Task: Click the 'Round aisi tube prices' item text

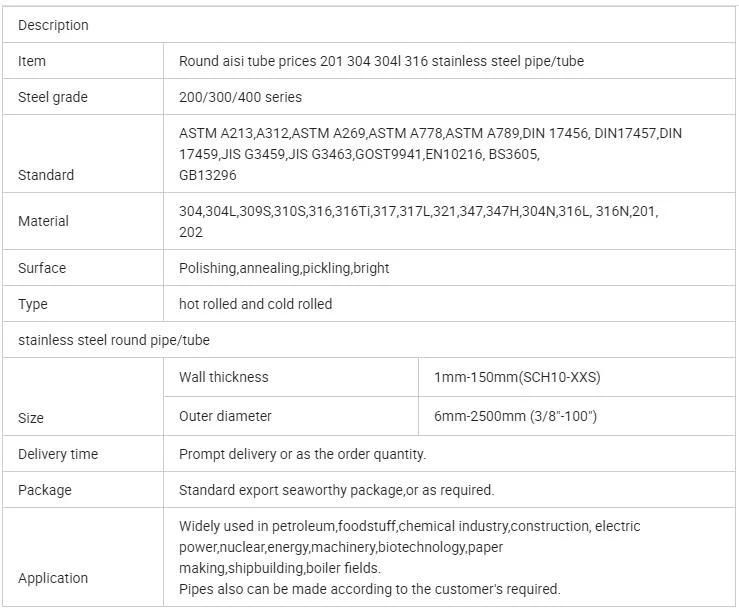Action: click(x=381, y=61)
